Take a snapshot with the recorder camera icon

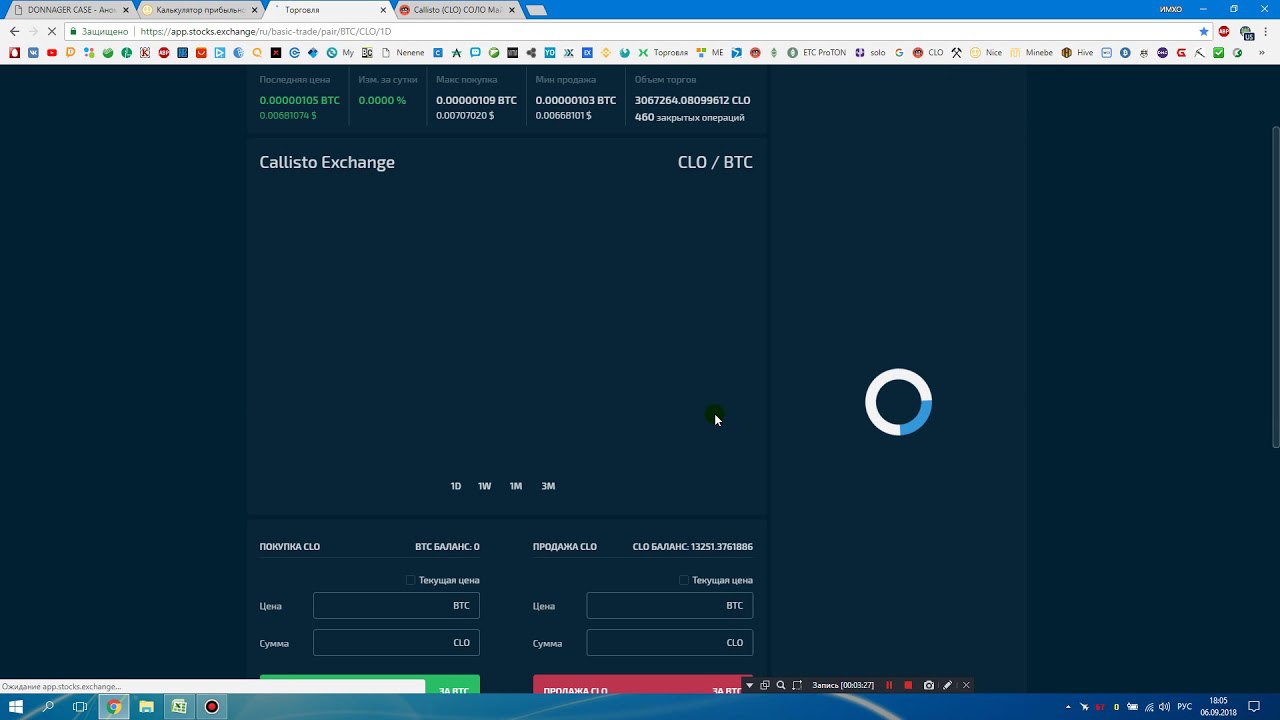tap(929, 685)
